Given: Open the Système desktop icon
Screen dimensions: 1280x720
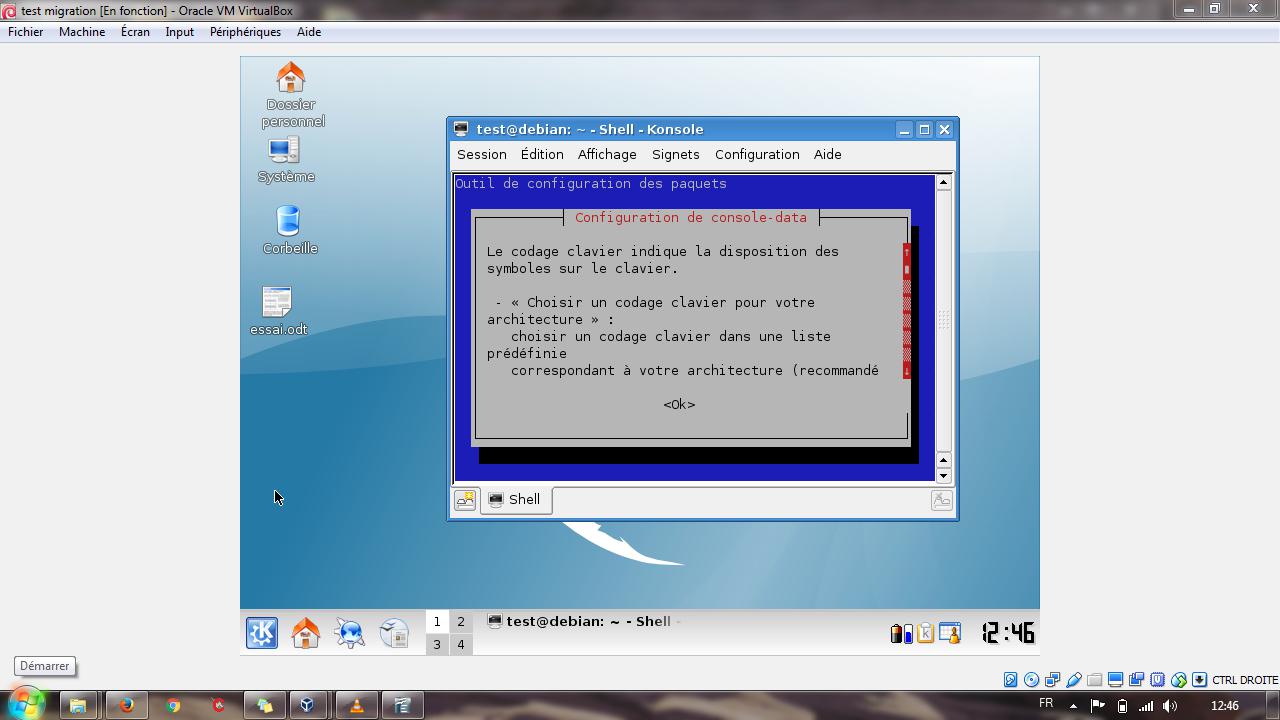Looking at the screenshot, I should point(285,159).
